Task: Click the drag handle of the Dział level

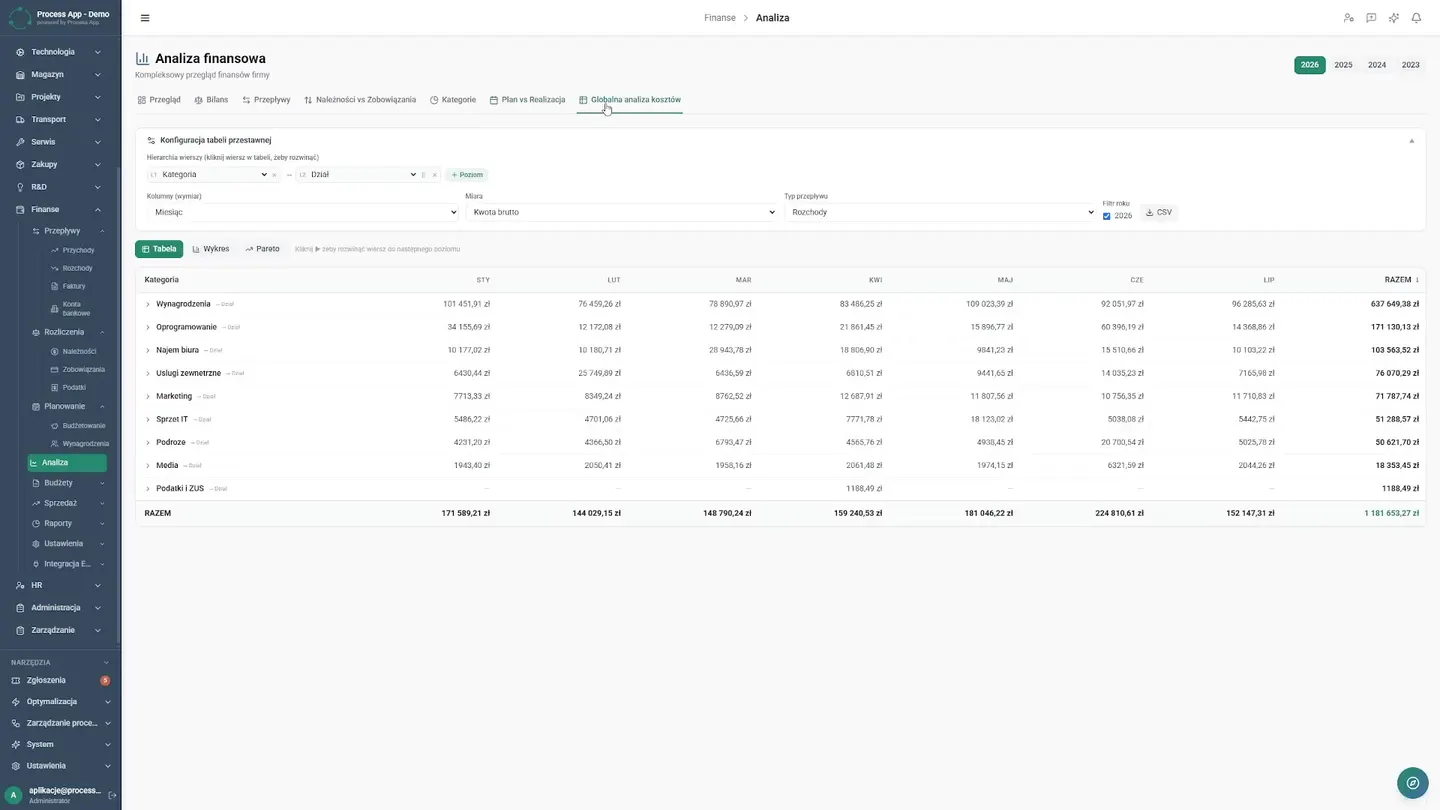Action: tap(423, 175)
